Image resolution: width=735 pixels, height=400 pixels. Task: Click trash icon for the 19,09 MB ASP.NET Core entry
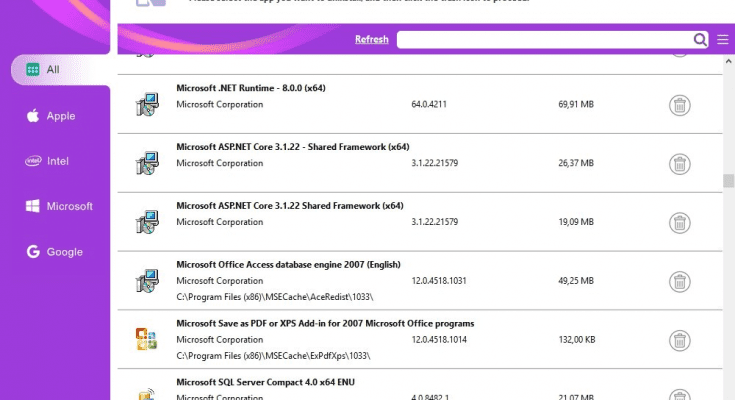pyautogui.click(x=679, y=223)
